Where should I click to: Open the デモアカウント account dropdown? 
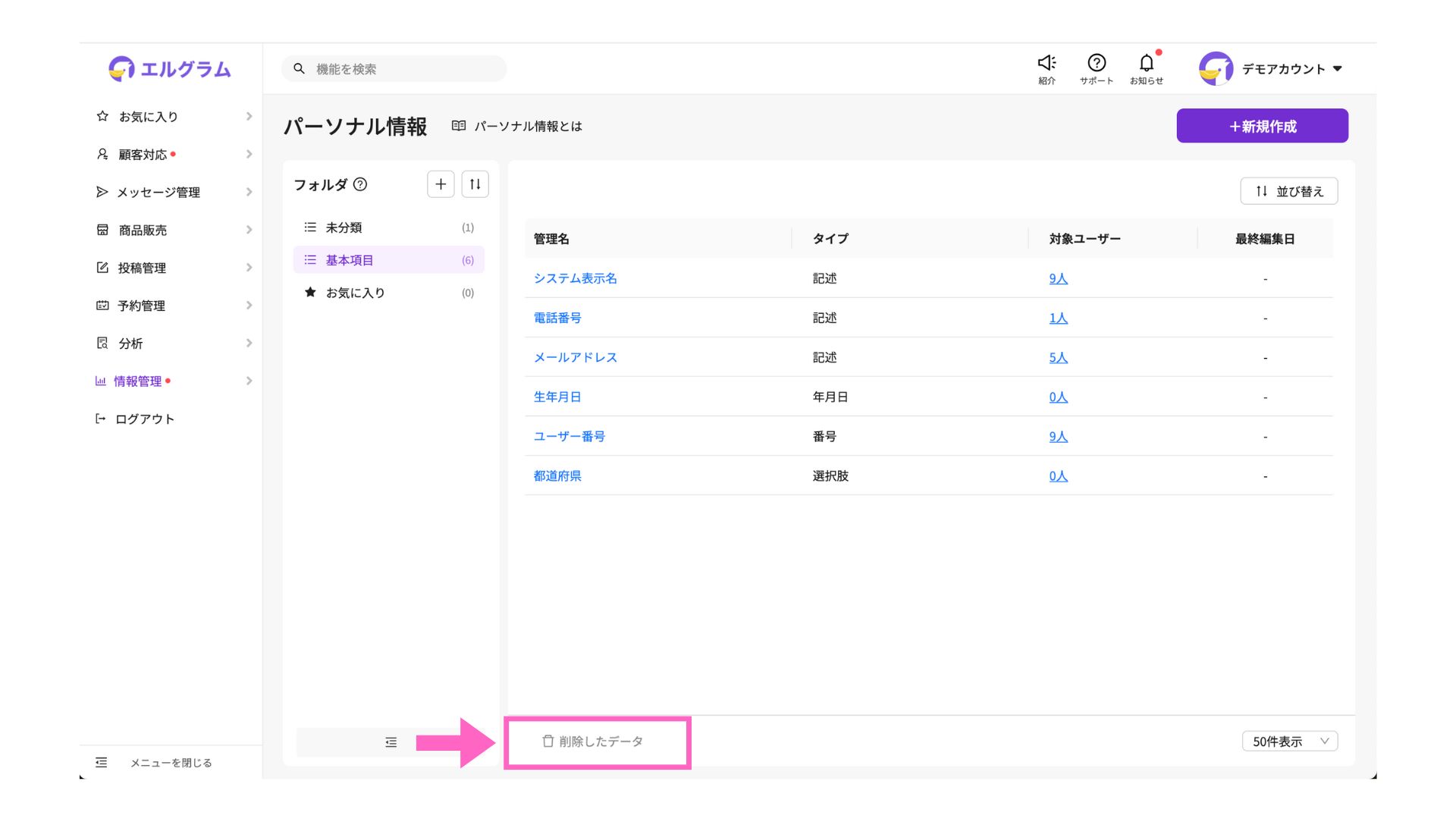[1289, 69]
